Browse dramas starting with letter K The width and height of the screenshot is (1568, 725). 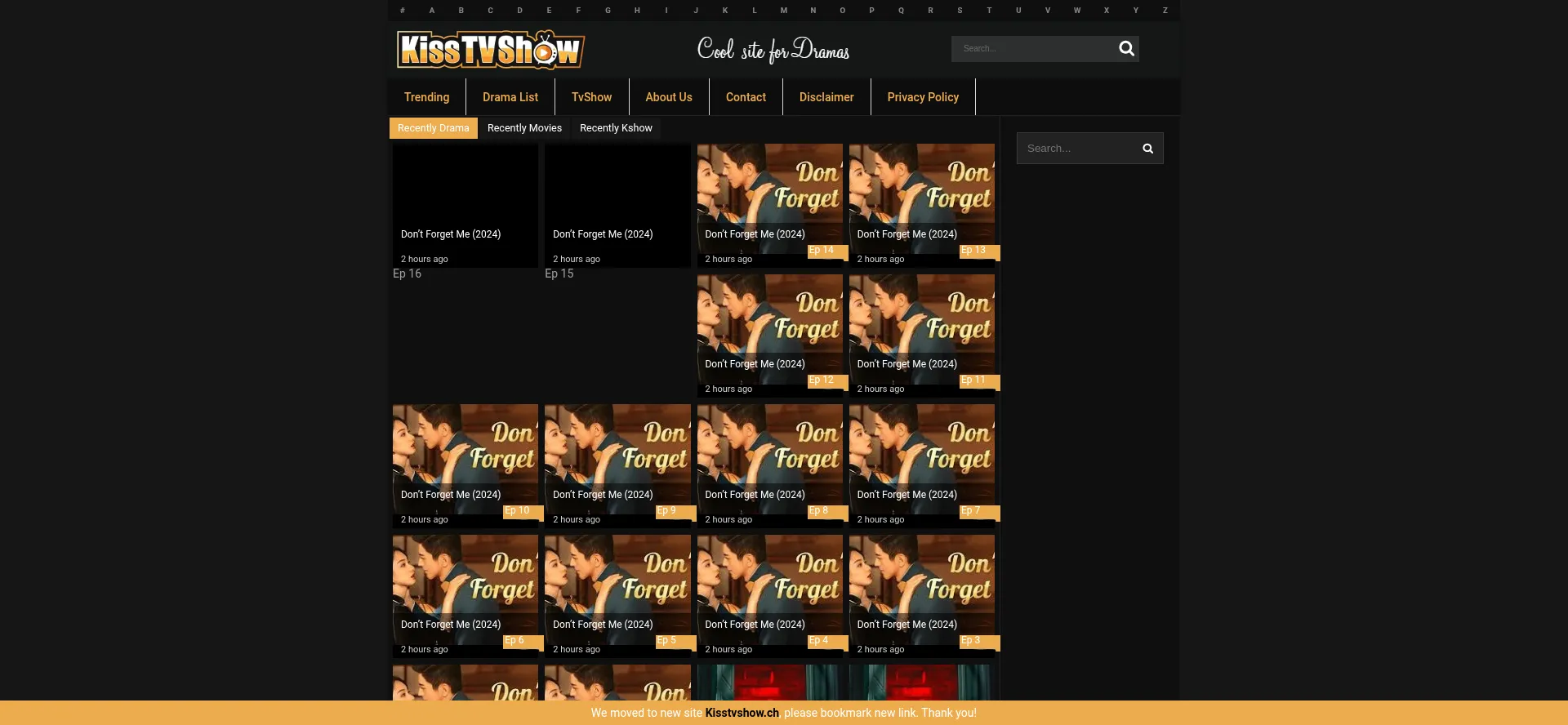(725, 11)
